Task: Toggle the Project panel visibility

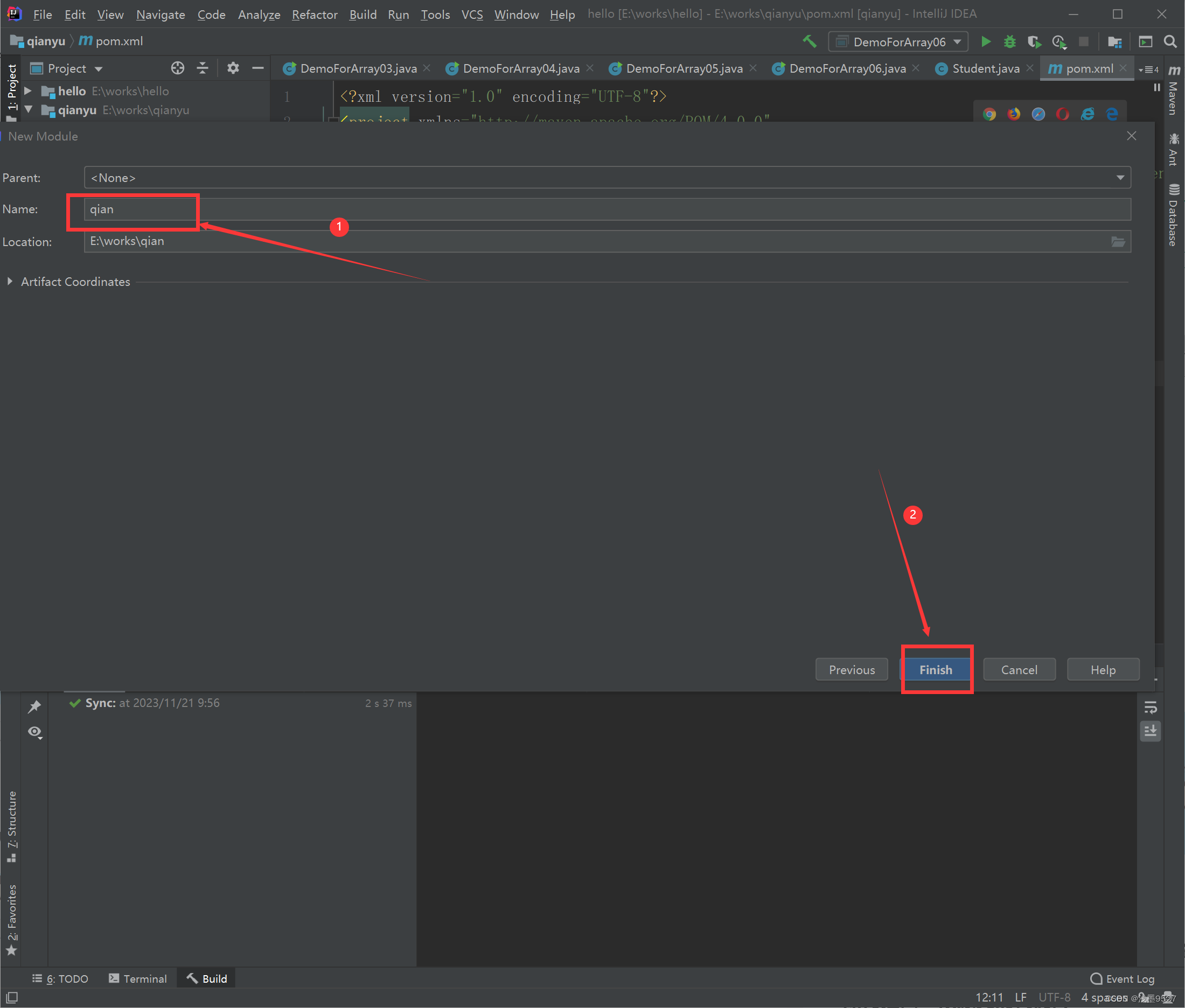Action: 13,91
